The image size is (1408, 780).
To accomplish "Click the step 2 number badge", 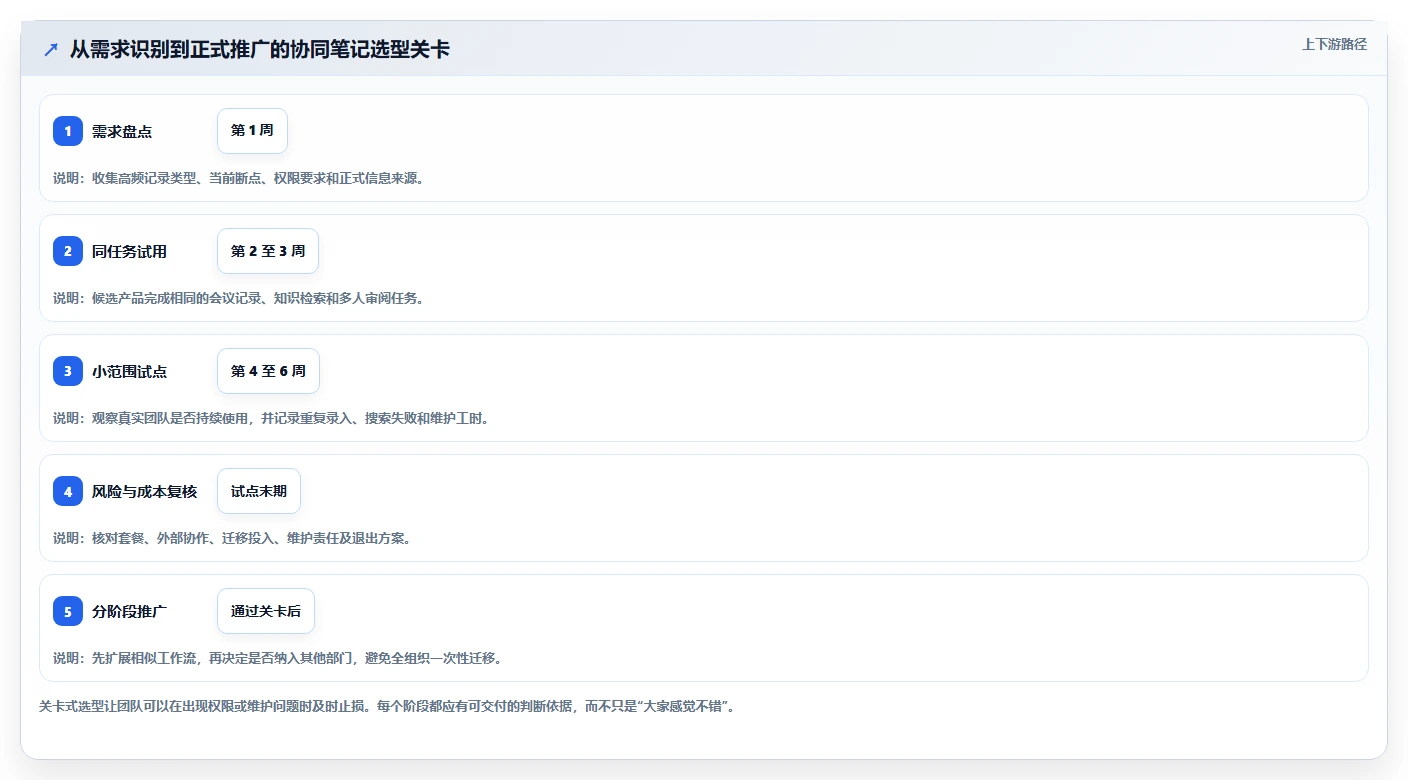I will tap(68, 251).
